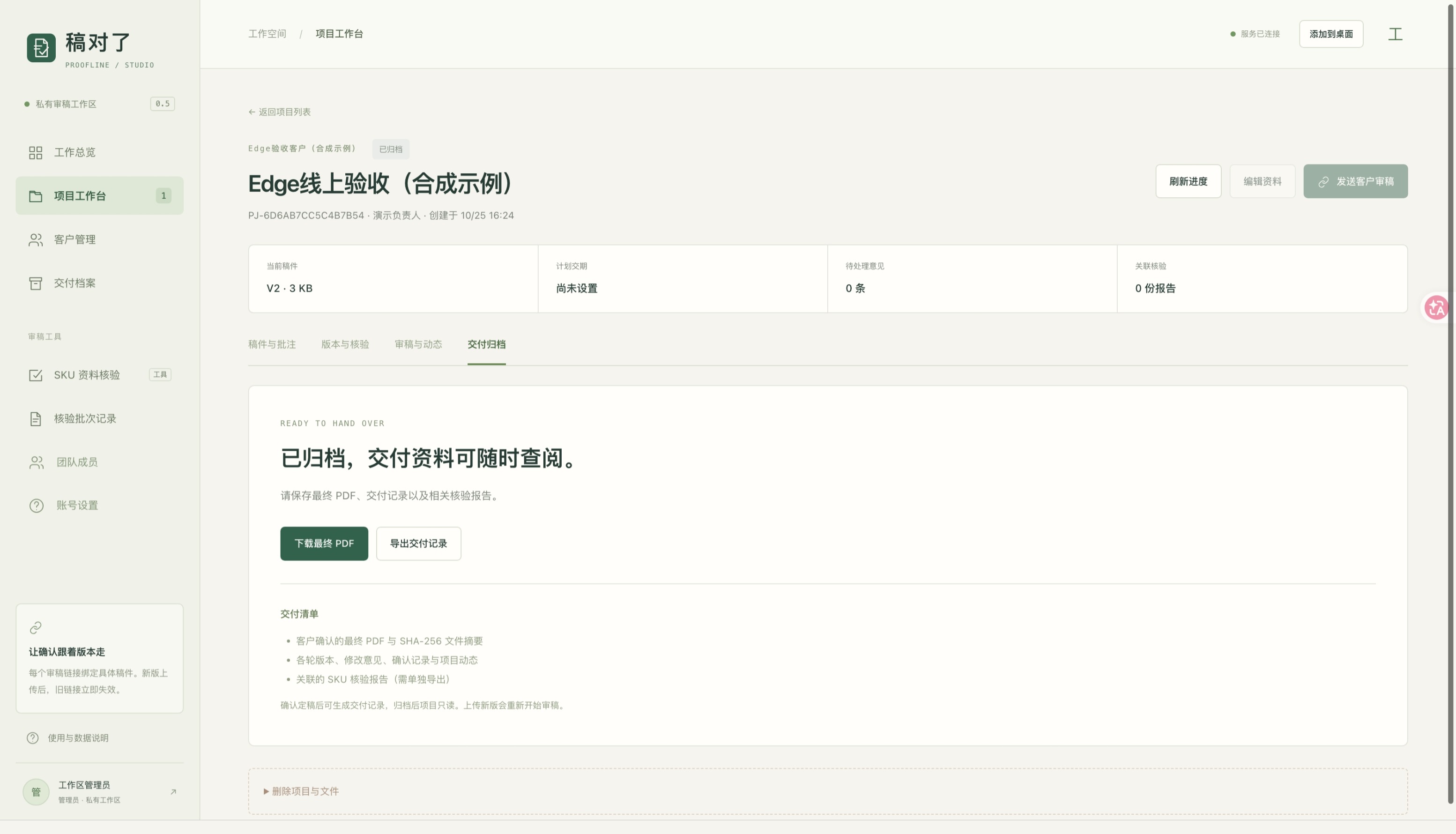
Task: Click the 管 avatar of 工作区管理员
Action: pyautogui.click(x=36, y=792)
